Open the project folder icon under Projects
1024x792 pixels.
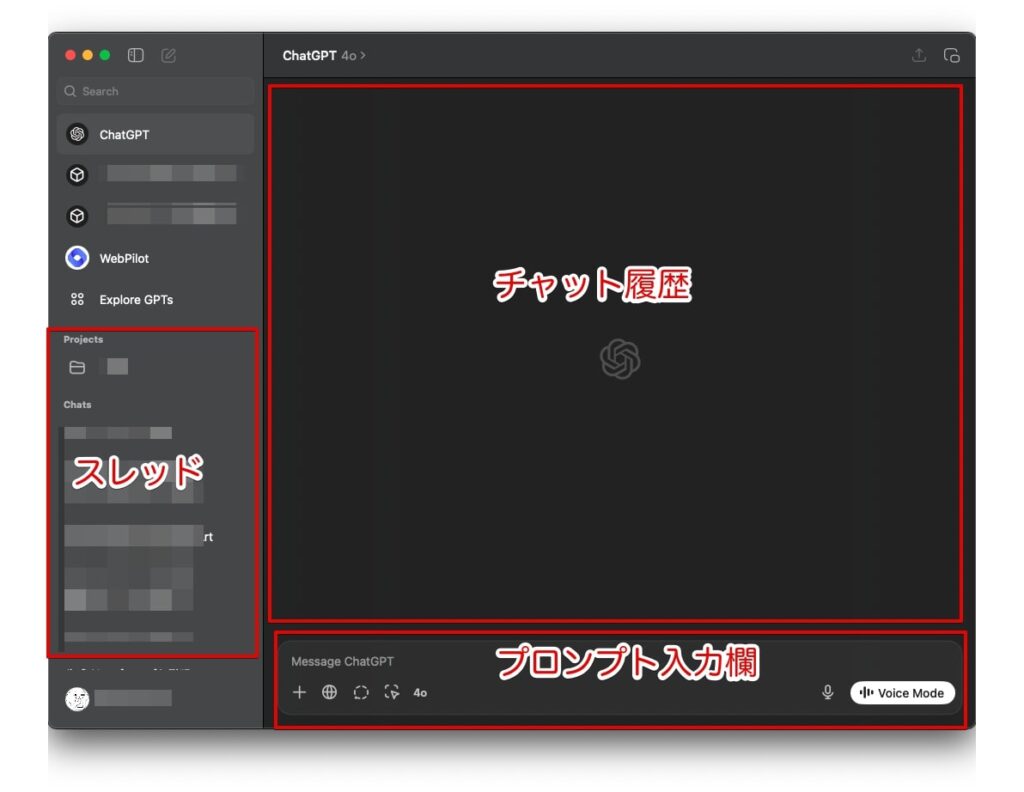tap(77, 368)
